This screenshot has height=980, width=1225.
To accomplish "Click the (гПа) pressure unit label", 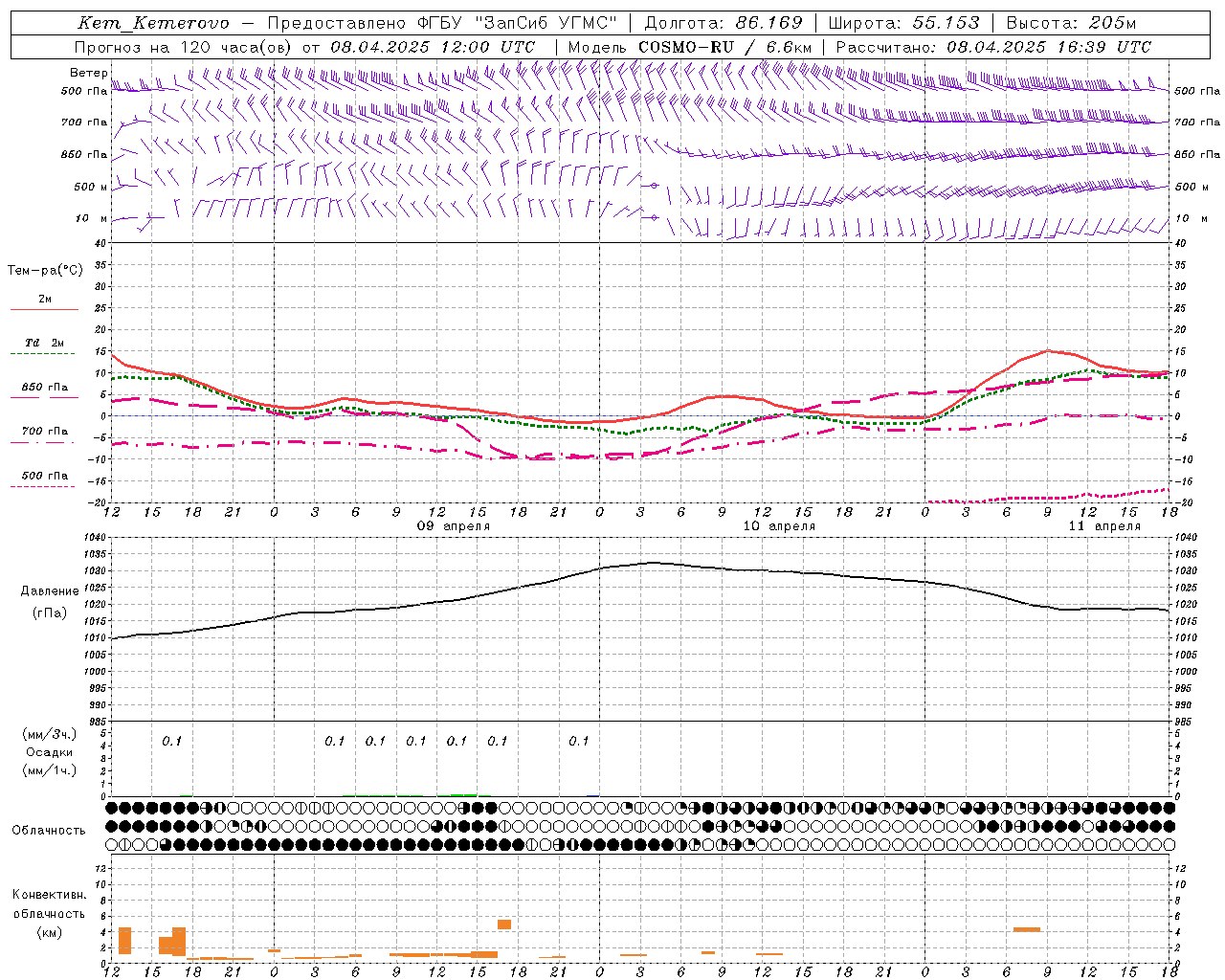I will tap(50, 613).
